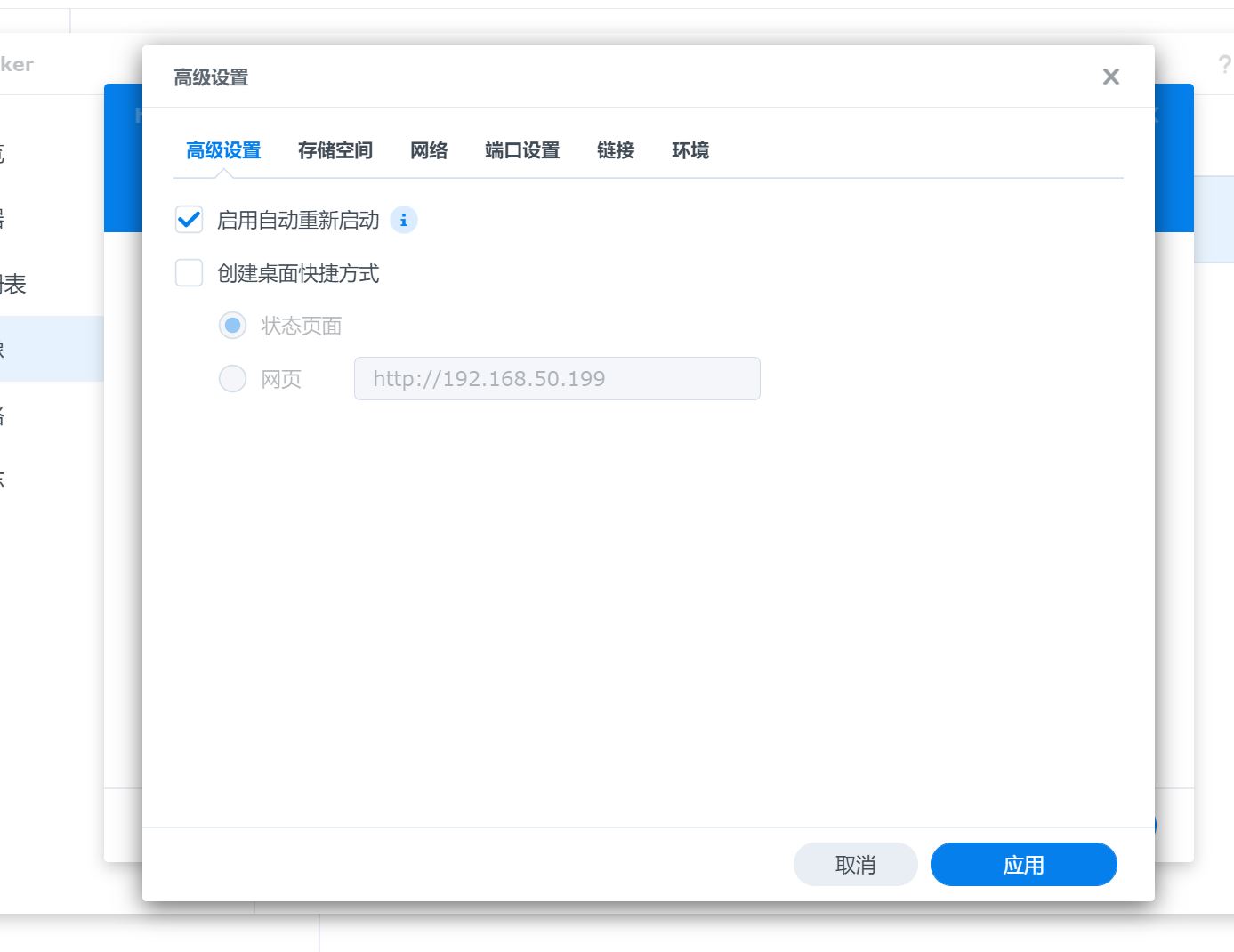Open the 存储空间 tab
1234x952 pixels.
(335, 150)
